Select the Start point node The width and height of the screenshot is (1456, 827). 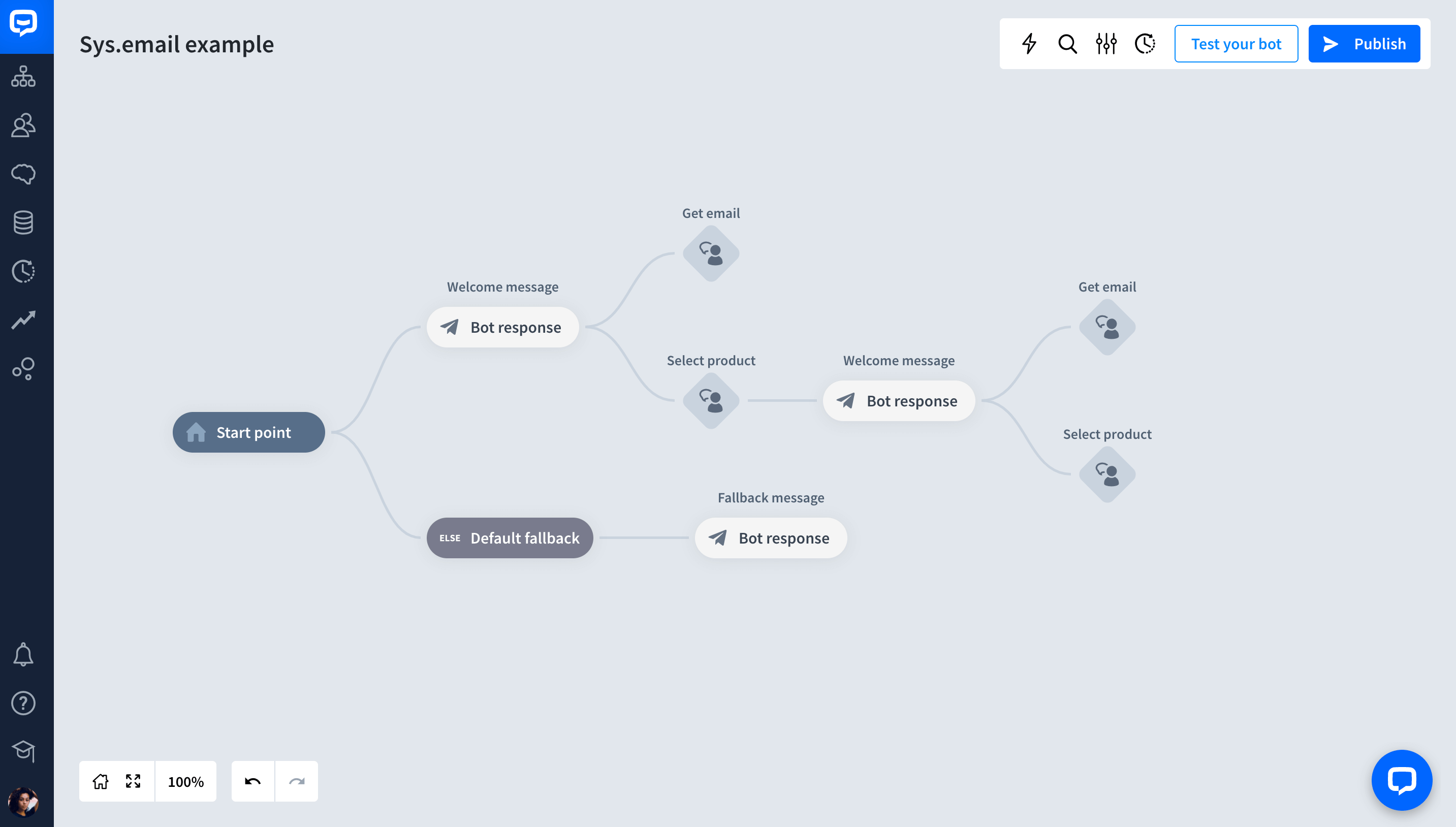(x=249, y=432)
